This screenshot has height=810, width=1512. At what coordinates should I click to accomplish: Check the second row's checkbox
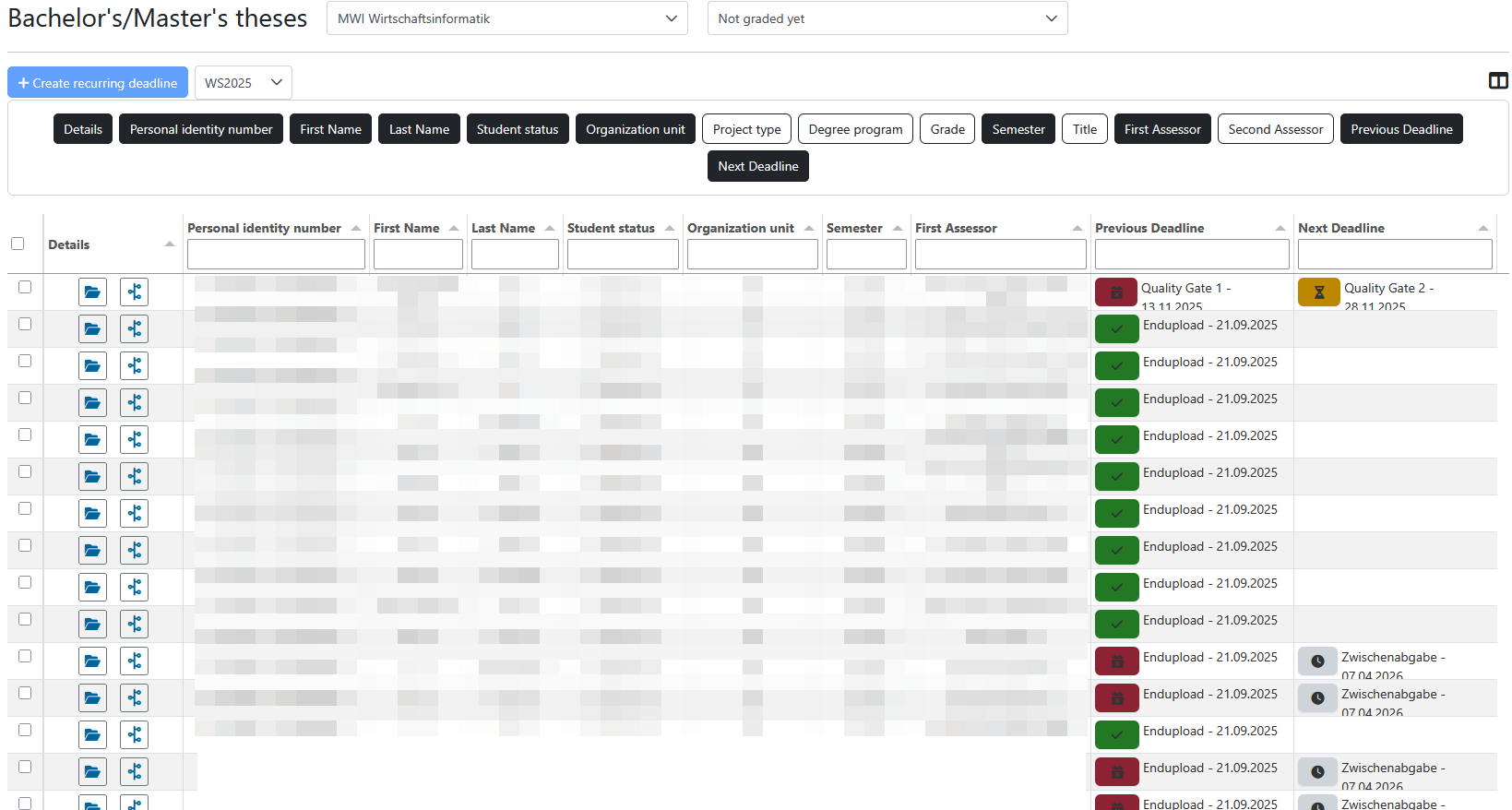25,324
